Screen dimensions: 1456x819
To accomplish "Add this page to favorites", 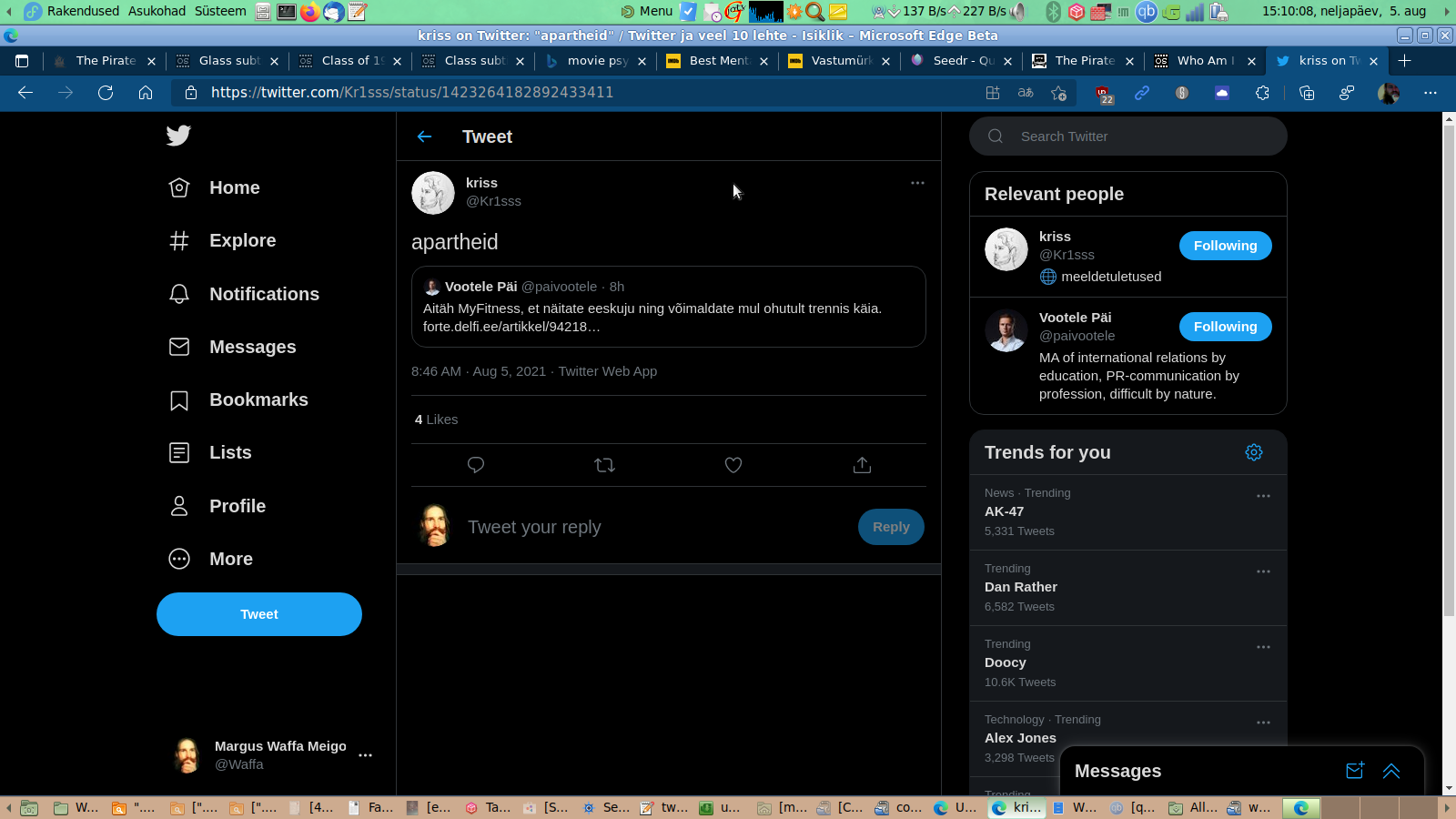I will point(1058,93).
